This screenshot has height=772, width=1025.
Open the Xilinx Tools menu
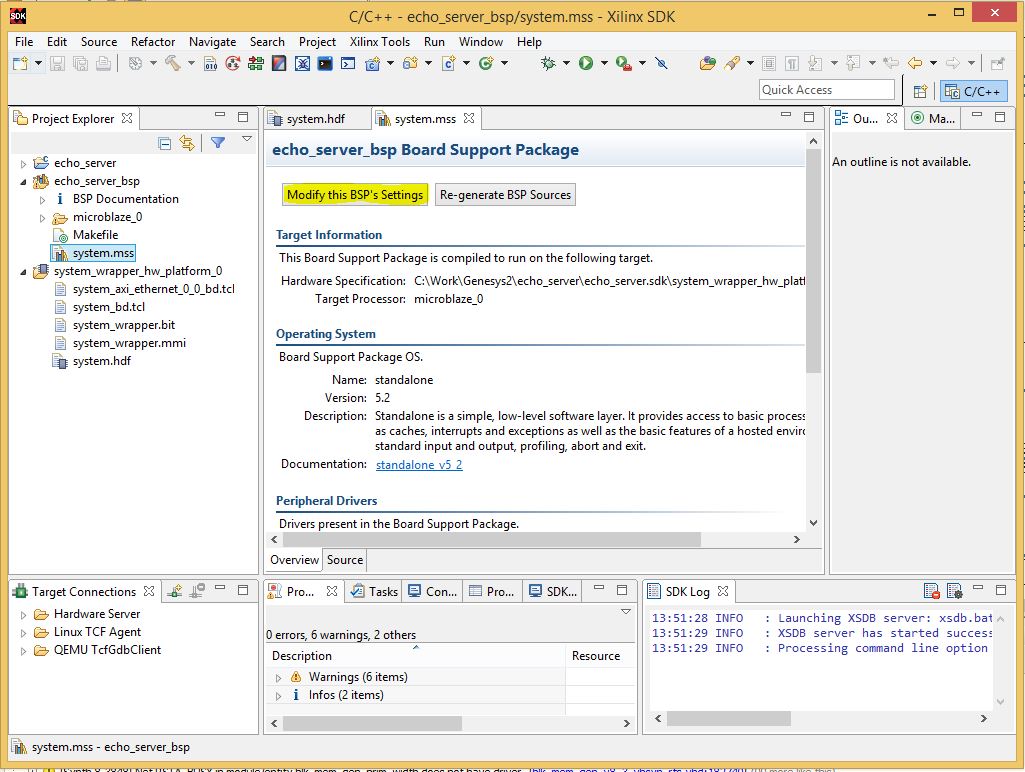[x=380, y=42]
